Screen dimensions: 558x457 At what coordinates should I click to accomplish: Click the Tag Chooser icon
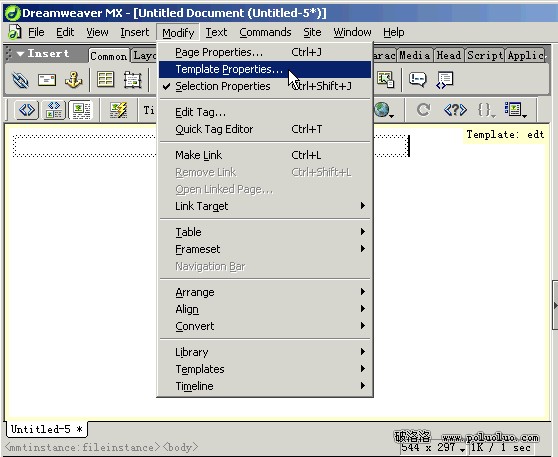click(444, 80)
